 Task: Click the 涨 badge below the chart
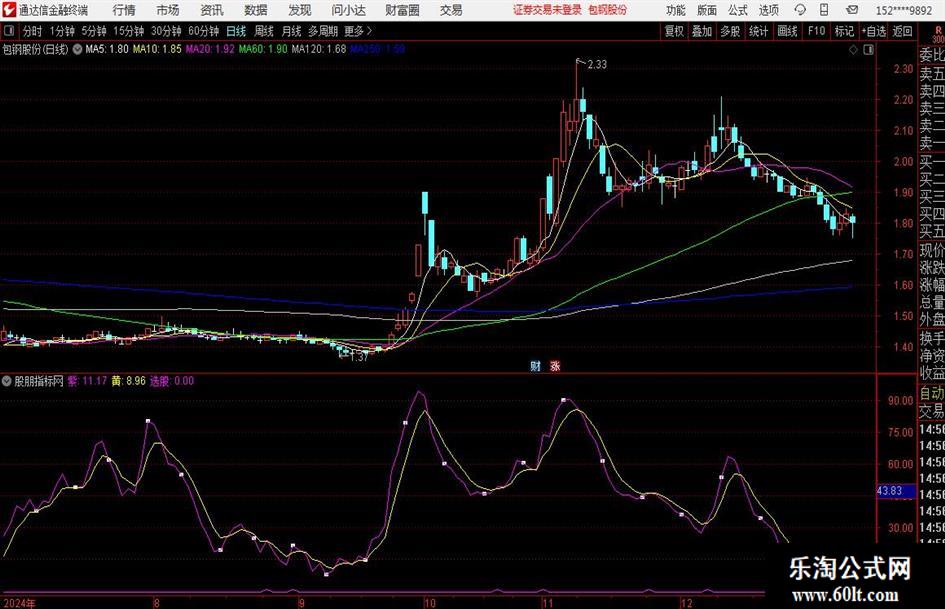pos(554,365)
